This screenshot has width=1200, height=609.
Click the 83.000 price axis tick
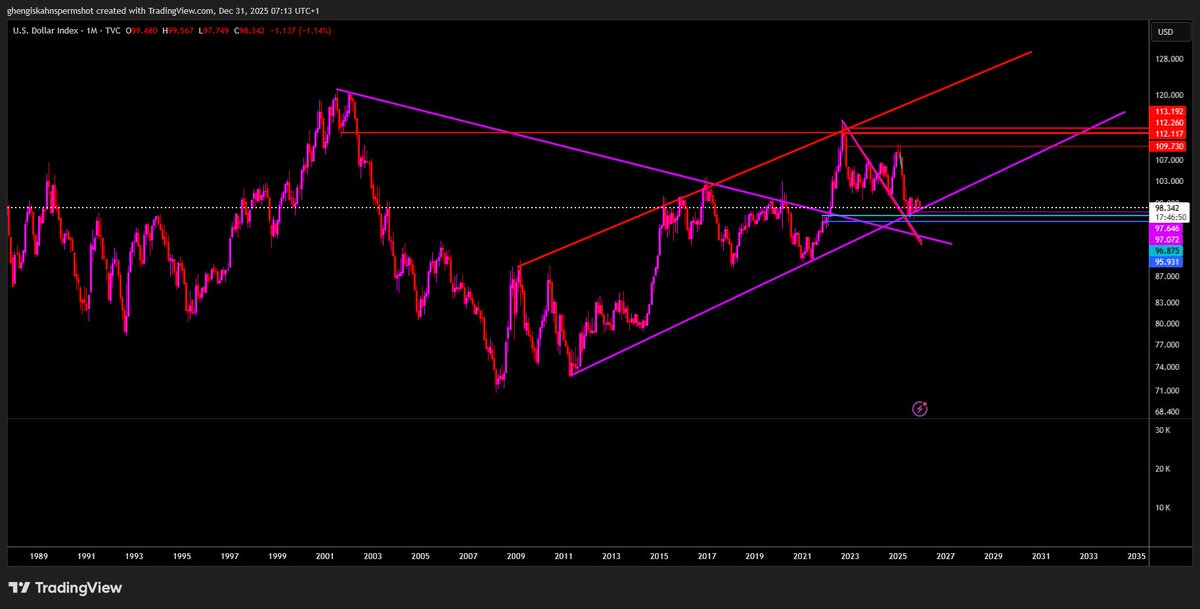coord(1169,303)
